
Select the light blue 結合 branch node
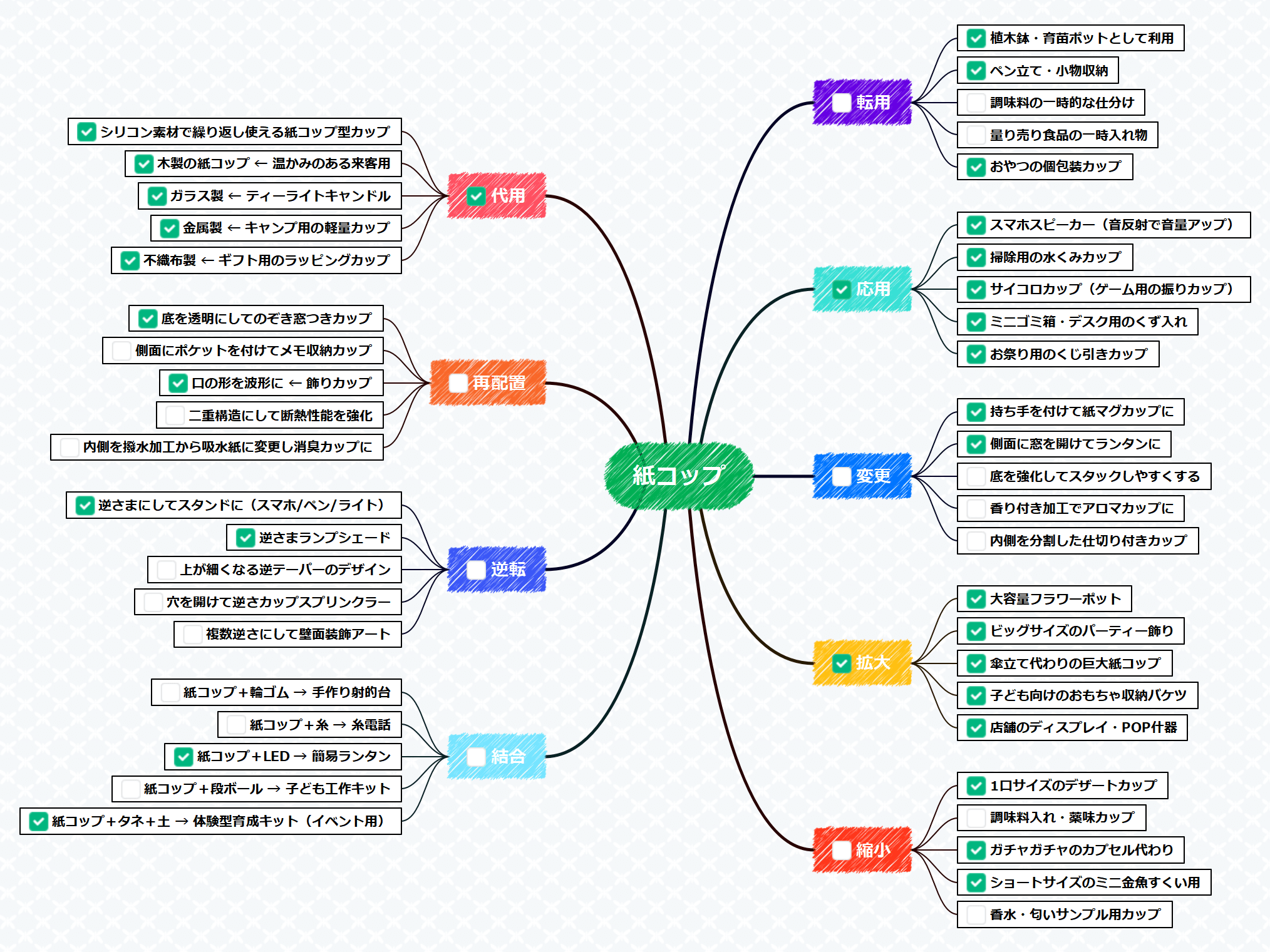coord(508,757)
